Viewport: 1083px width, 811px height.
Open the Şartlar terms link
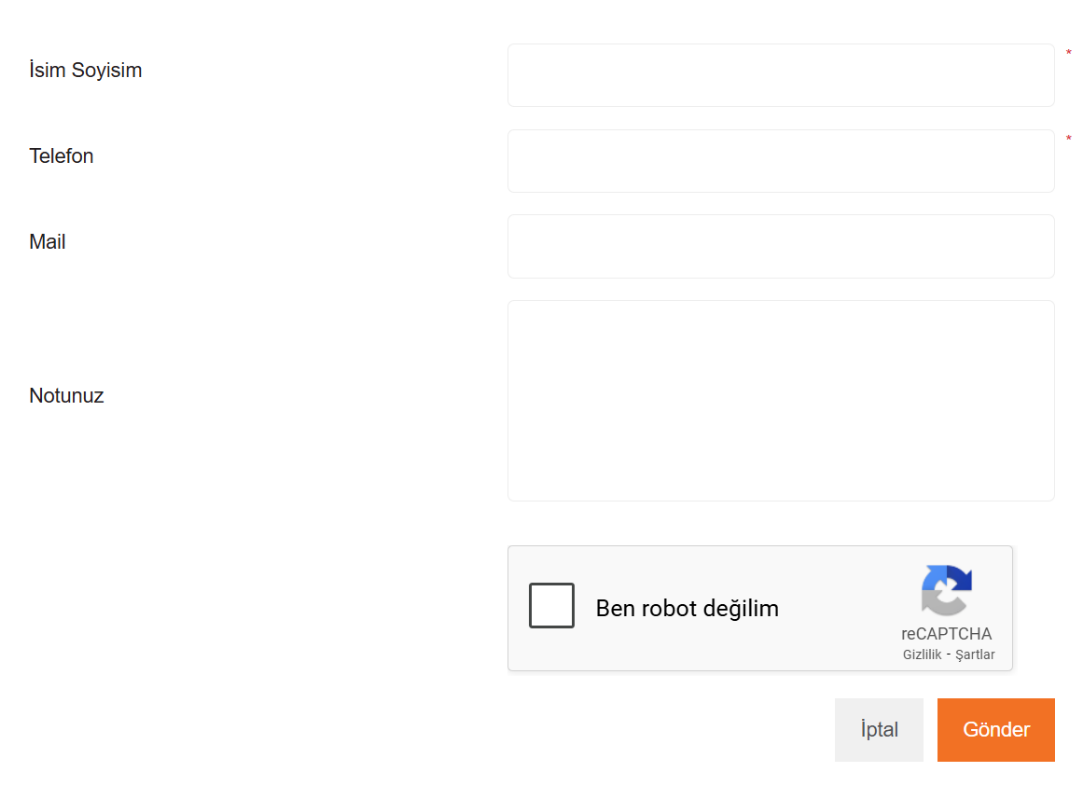pyautogui.click(x=975, y=655)
